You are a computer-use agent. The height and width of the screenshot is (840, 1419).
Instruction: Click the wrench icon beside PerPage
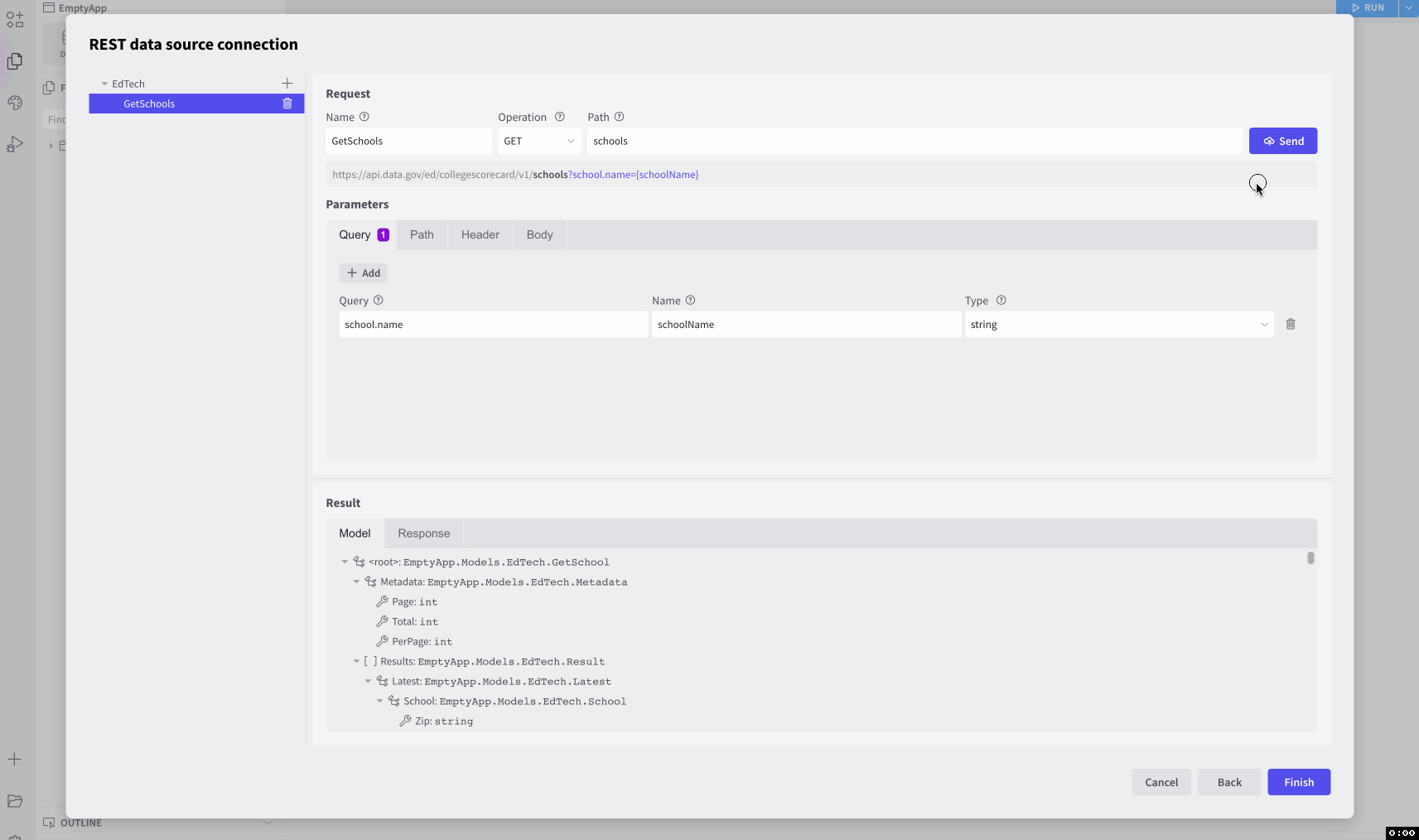pyautogui.click(x=382, y=641)
